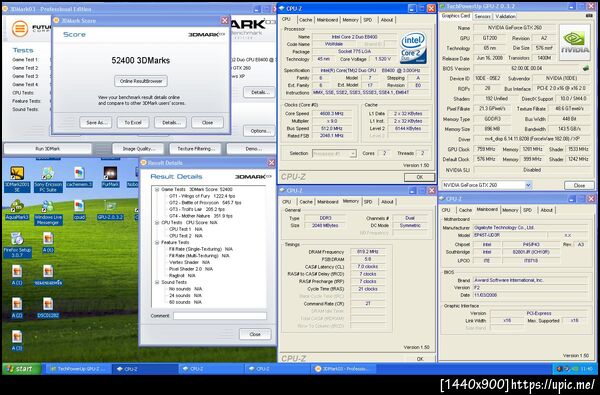600x395 pixels.
Task: Click the Start button on the taskbar
Action: coord(21,369)
